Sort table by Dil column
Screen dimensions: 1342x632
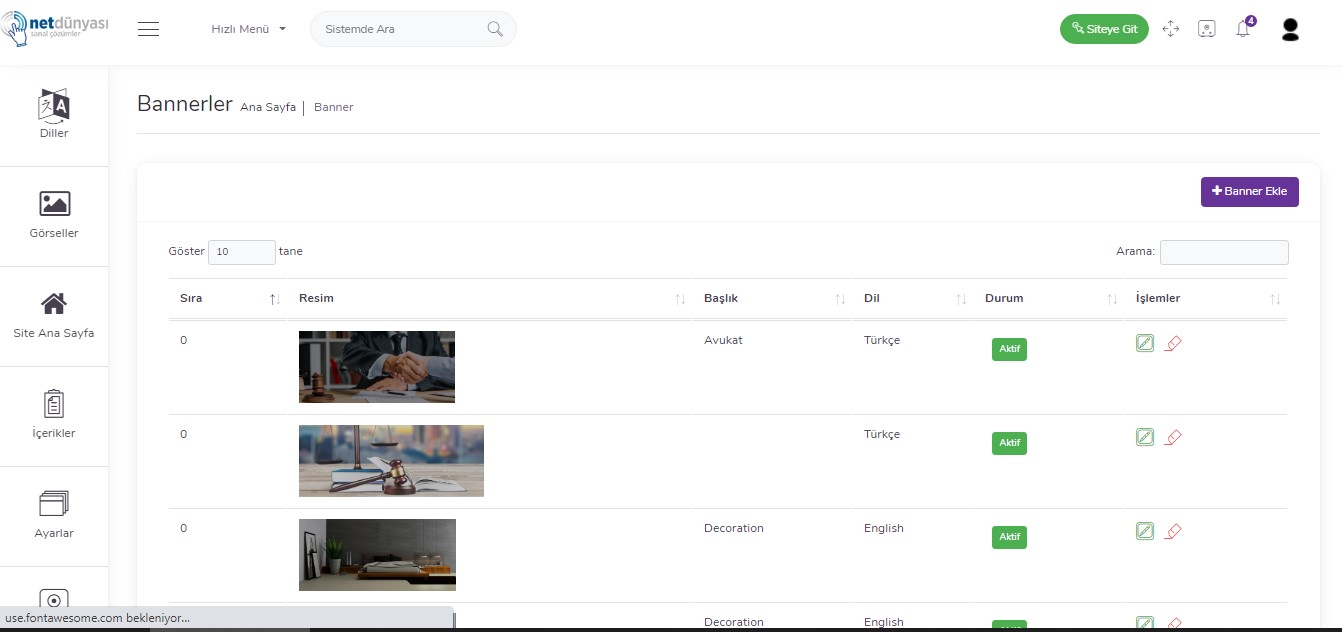point(912,298)
